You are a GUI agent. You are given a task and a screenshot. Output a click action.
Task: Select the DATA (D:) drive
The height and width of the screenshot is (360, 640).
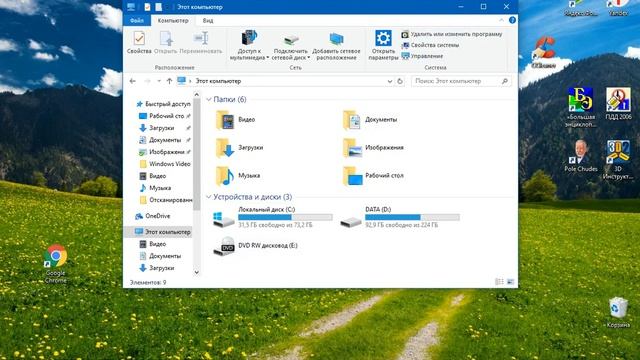[400, 217]
